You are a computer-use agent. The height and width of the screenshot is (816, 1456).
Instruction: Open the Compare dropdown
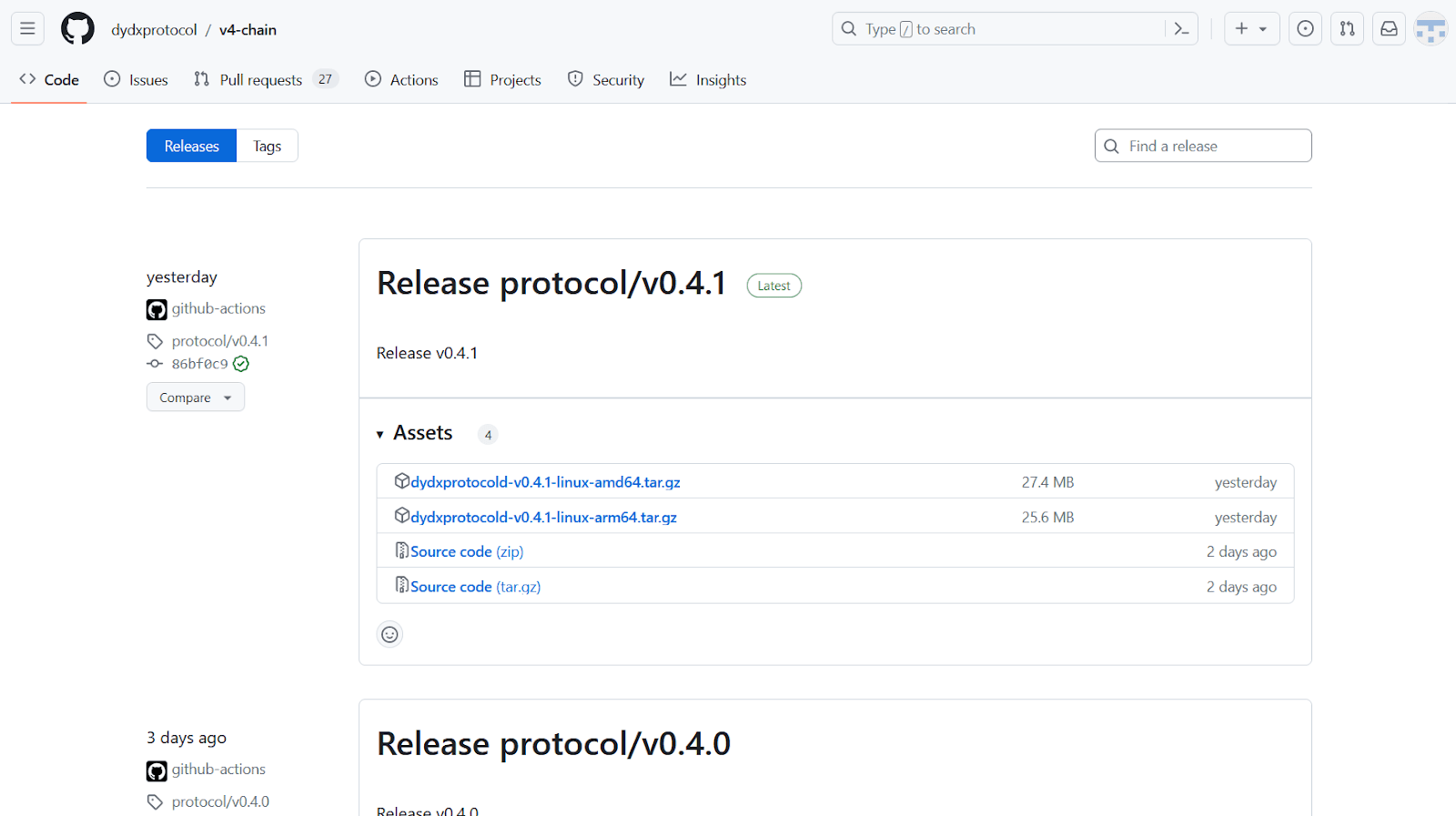pos(196,398)
